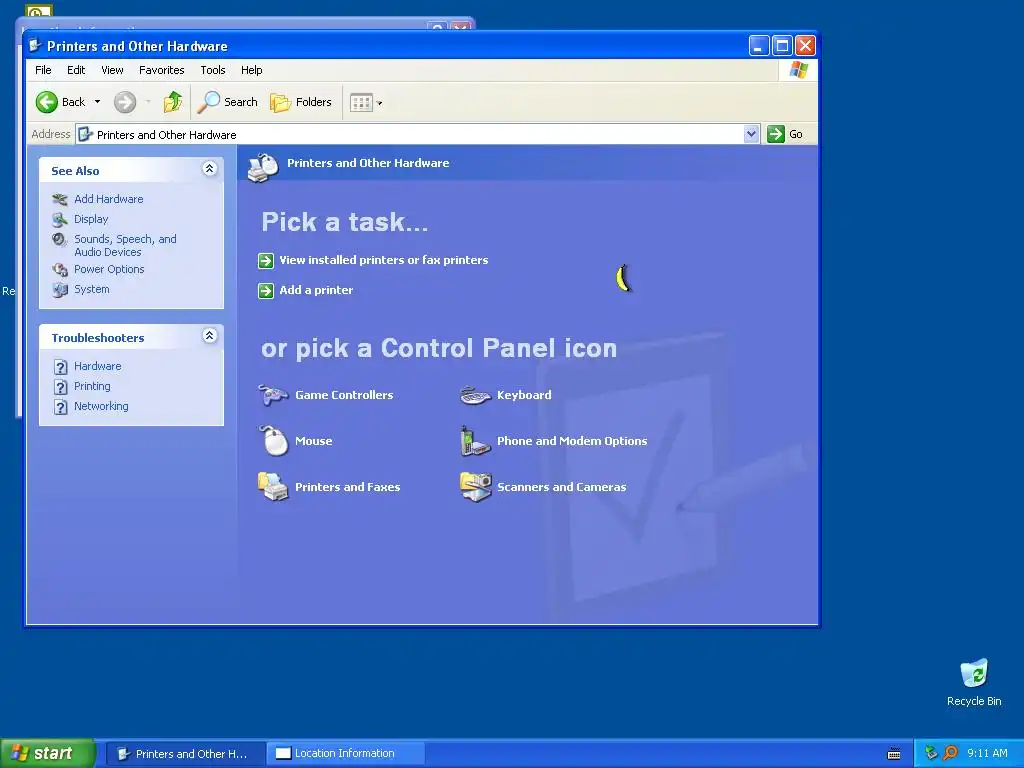Click the Power Options icon
Viewport: 1024px width, 768px height.
click(x=60, y=269)
